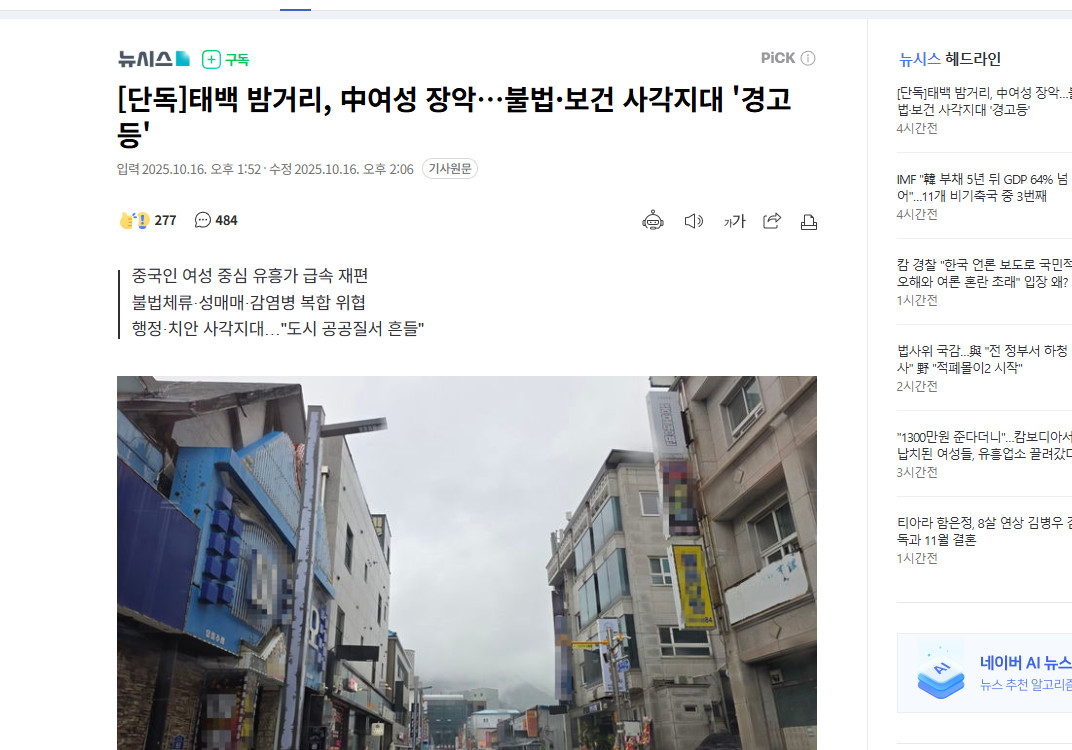The width and height of the screenshot is (1072, 750).
Task: Open the 484 comments bubble icon
Action: pos(202,220)
